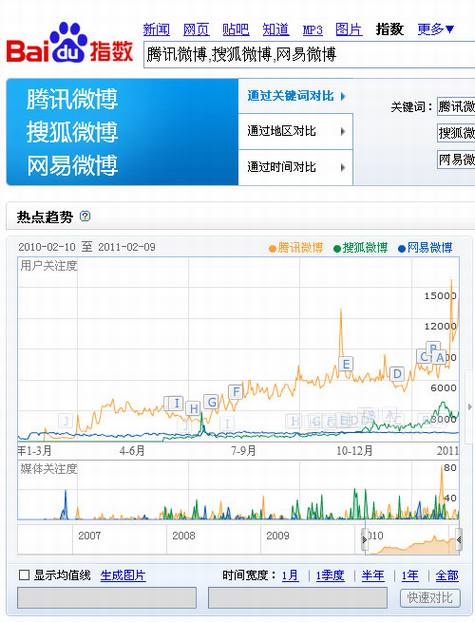Image resolution: width=475 pixels, height=622 pixels.
Task: Switch to the 新闻 tab
Action: tap(156, 29)
